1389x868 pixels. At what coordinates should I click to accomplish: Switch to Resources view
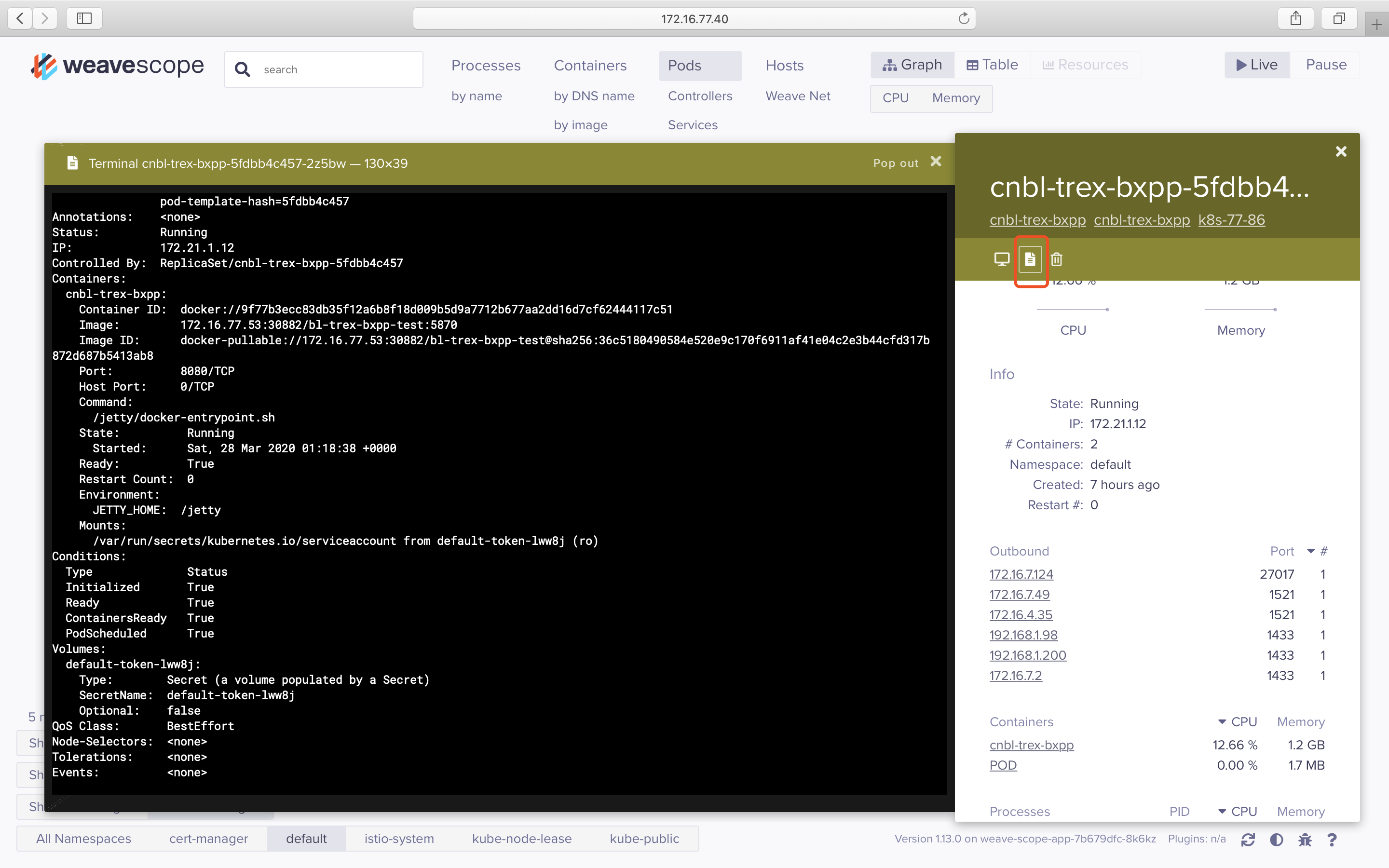click(x=1085, y=65)
